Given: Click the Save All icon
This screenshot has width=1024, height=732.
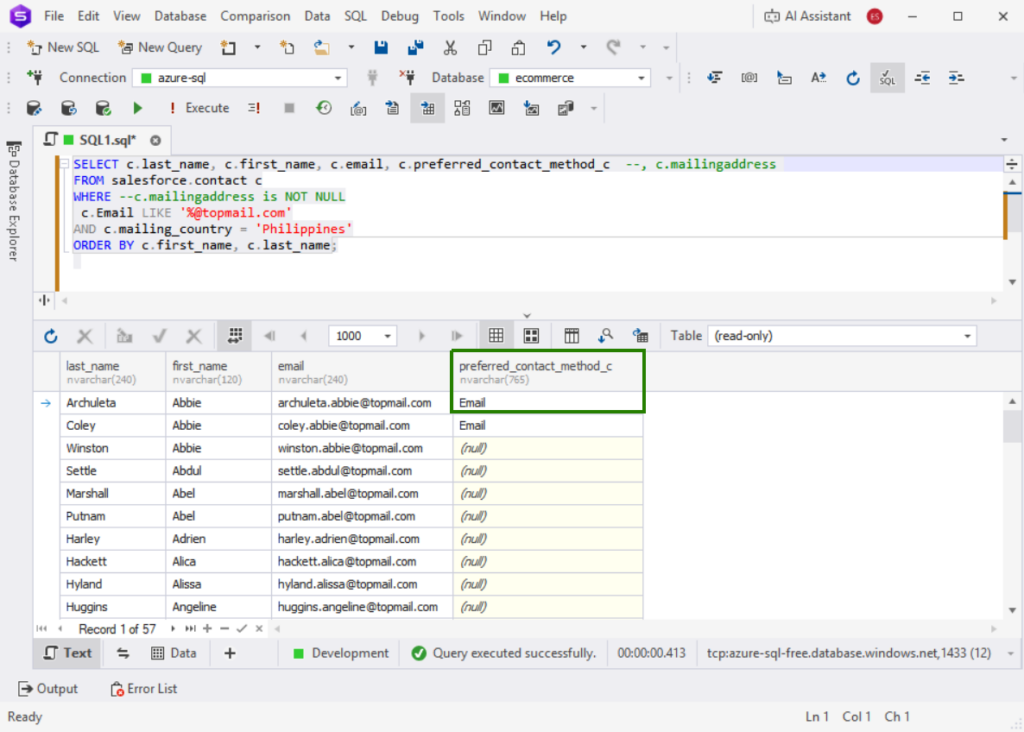Looking at the screenshot, I should click(x=415, y=47).
